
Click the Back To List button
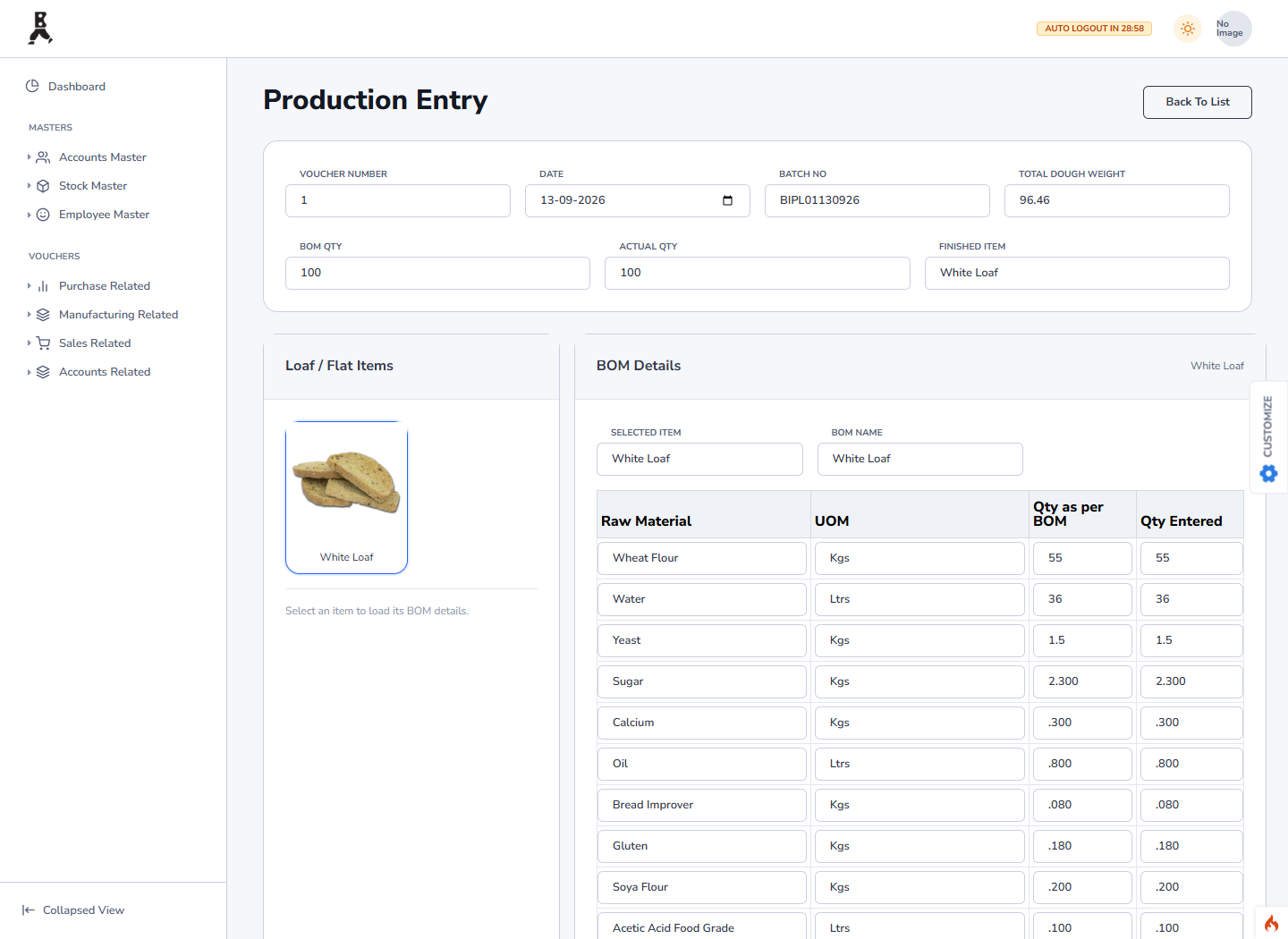(1197, 102)
